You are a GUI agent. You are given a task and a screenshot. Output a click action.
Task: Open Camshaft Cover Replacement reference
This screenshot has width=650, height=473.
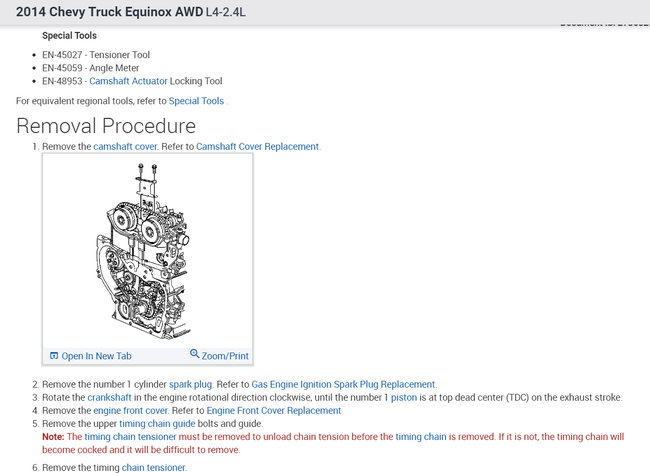click(257, 146)
